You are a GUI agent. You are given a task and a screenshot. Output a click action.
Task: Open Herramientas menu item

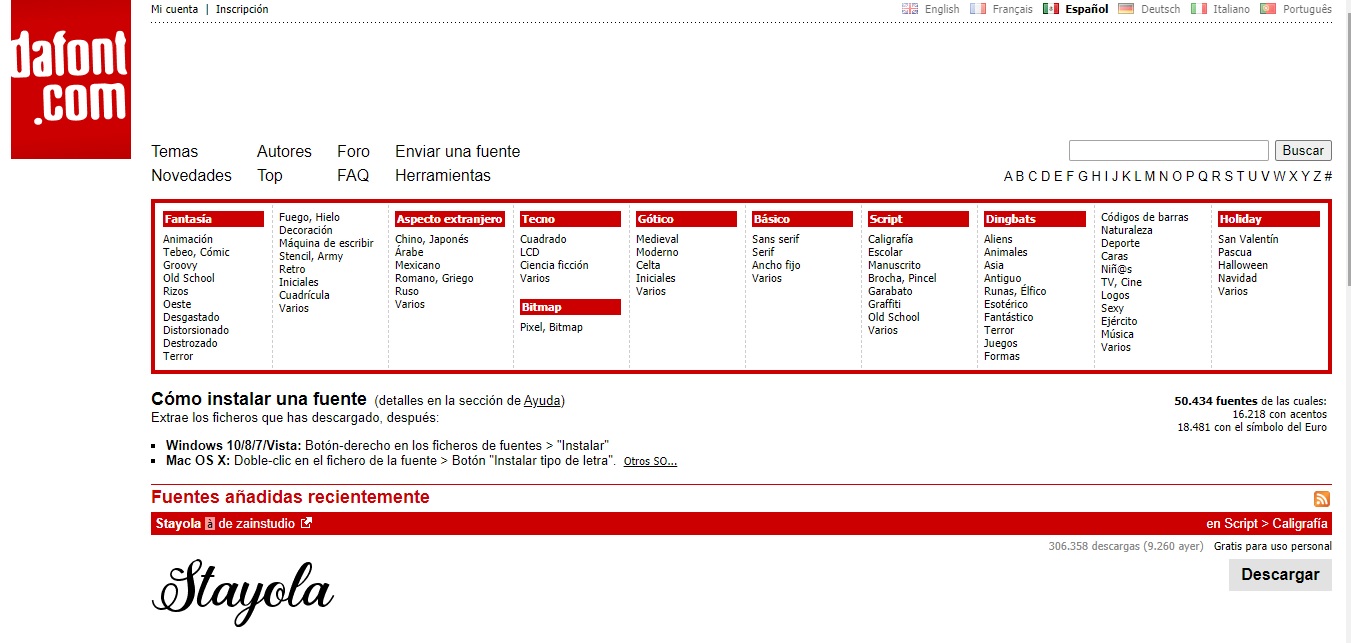coord(443,176)
